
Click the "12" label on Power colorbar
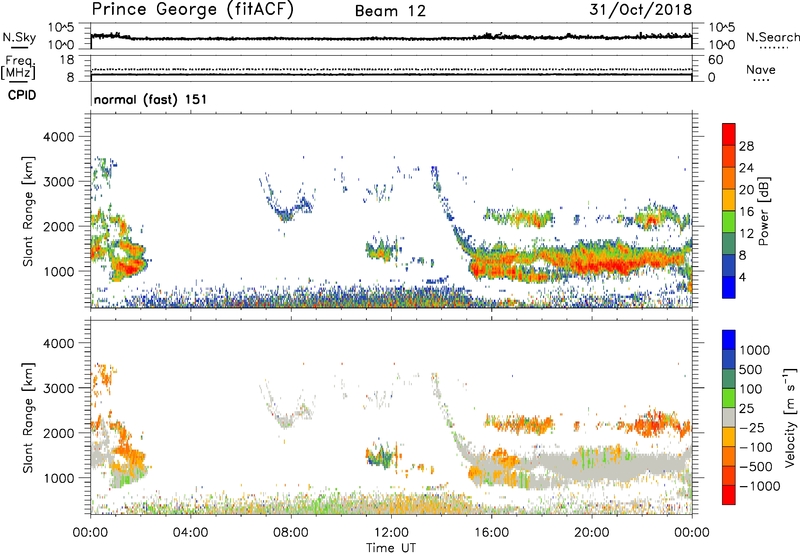[x=746, y=234]
